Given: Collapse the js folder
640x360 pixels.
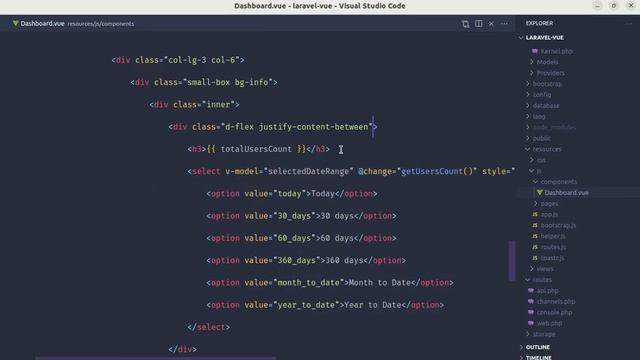Looking at the screenshot, I should point(532,171).
